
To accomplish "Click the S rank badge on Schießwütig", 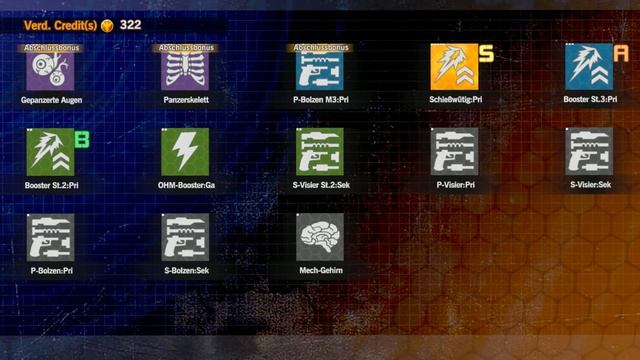I will [x=486, y=53].
